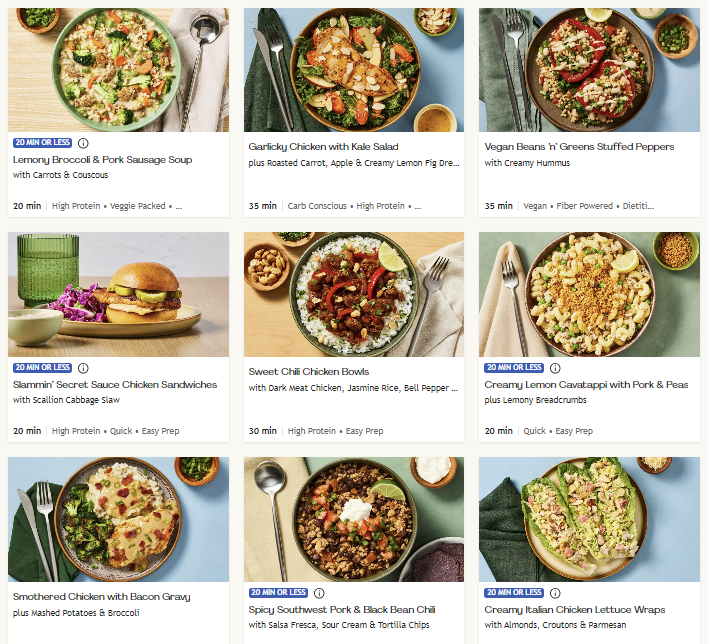Open info icon on Slammin' Secret Sauce Sandwiches
This screenshot has width=708, height=644.
tap(83, 368)
